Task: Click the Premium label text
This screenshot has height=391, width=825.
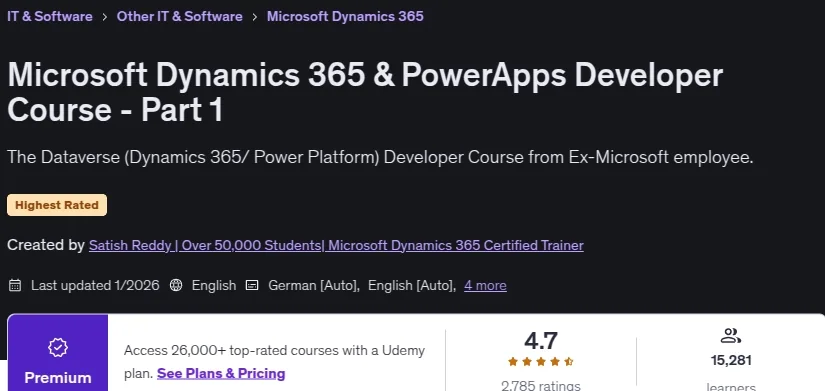Action: pos(58,378)
